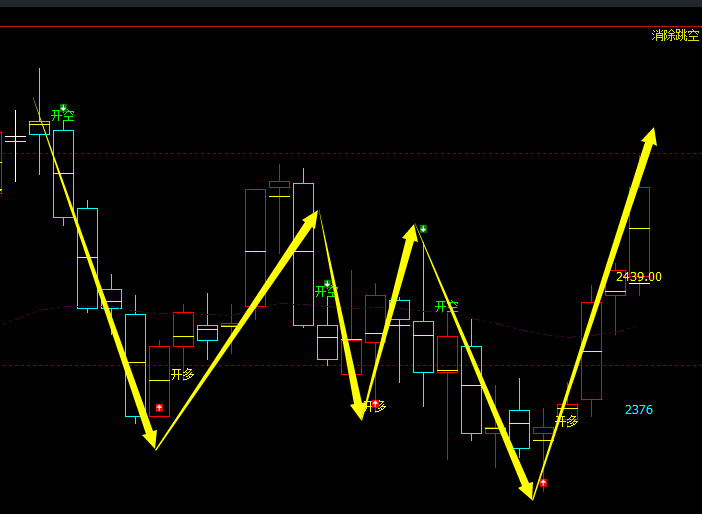The image size is (702, 514).
Task: Select the green down-arrow at the second yellow peak
Action: tap(423, 229)
